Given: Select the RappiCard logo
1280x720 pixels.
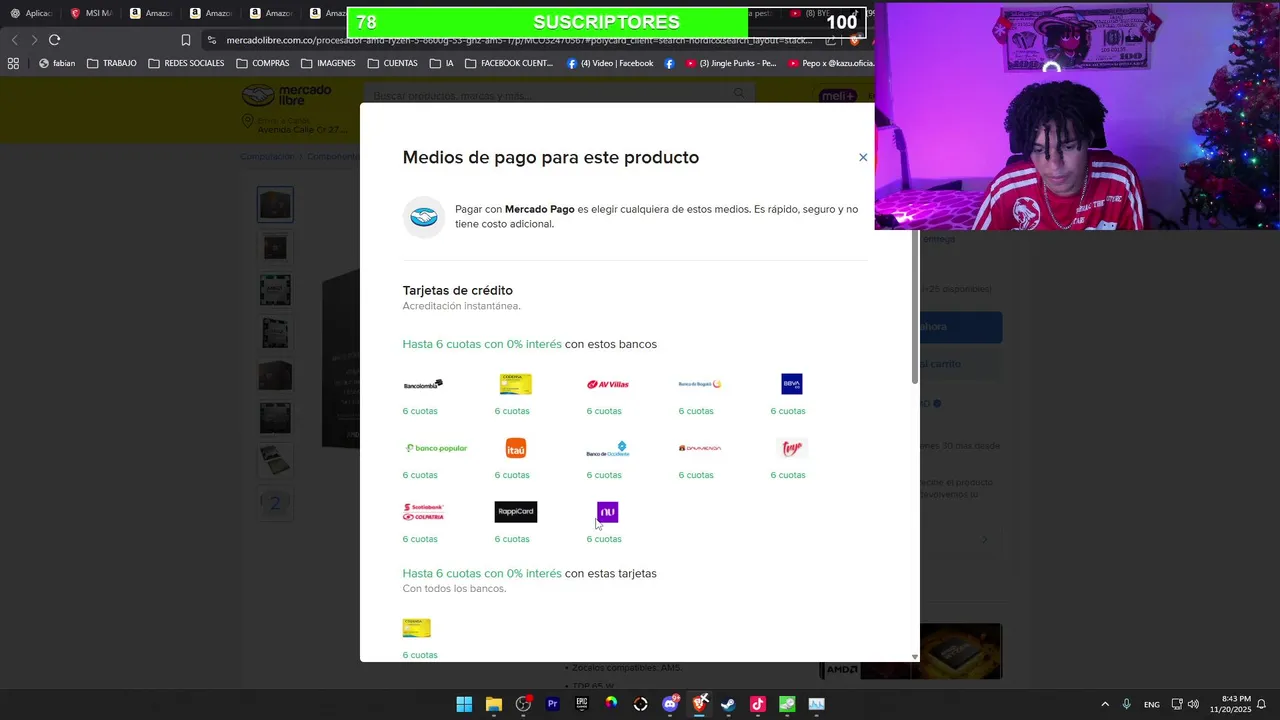Looking at the screenshot, I should click(x=516, y=512).
